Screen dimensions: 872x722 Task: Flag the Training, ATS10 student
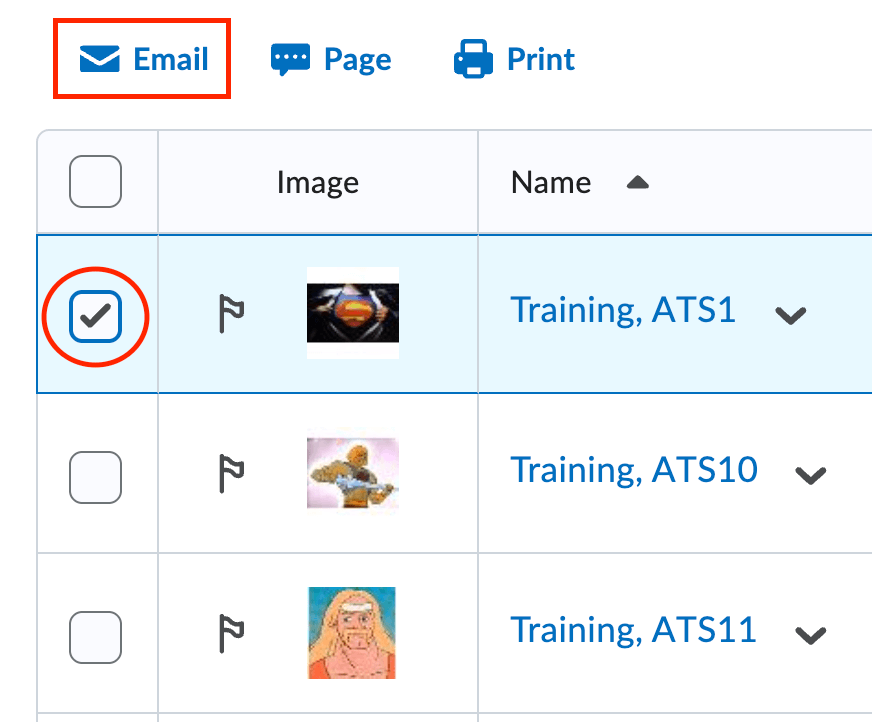[229, 473]
